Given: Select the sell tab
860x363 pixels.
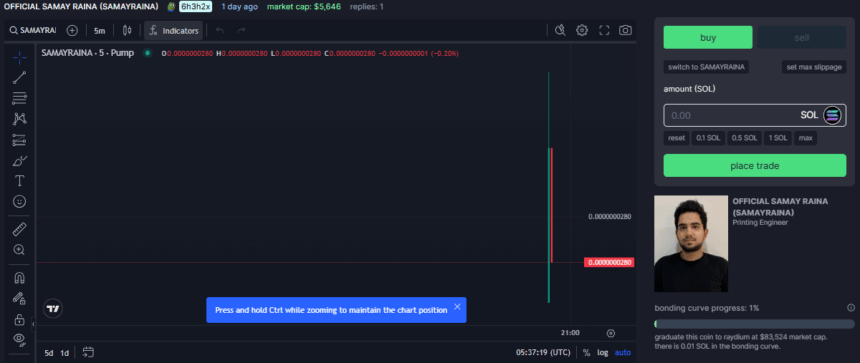Looking at the screenshot, I should (x=801, y=38).
